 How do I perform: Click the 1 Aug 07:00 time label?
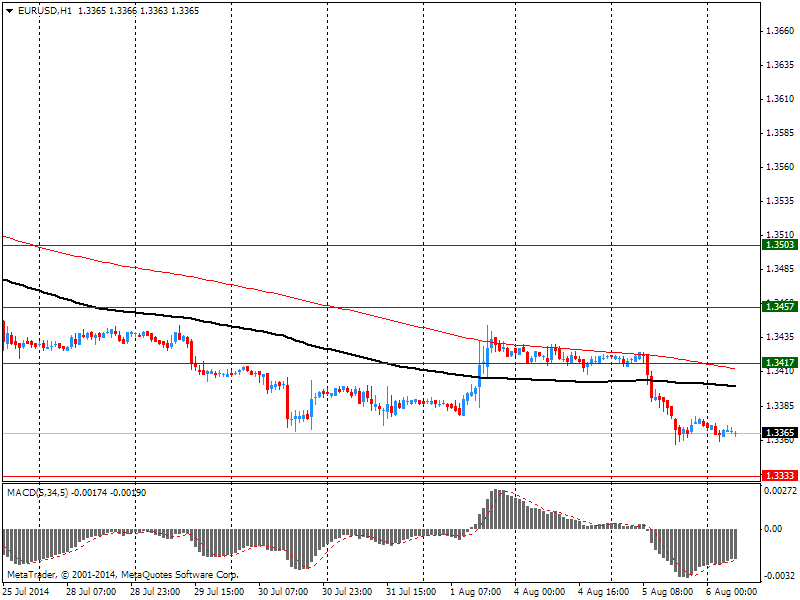[x=475, y=592]
